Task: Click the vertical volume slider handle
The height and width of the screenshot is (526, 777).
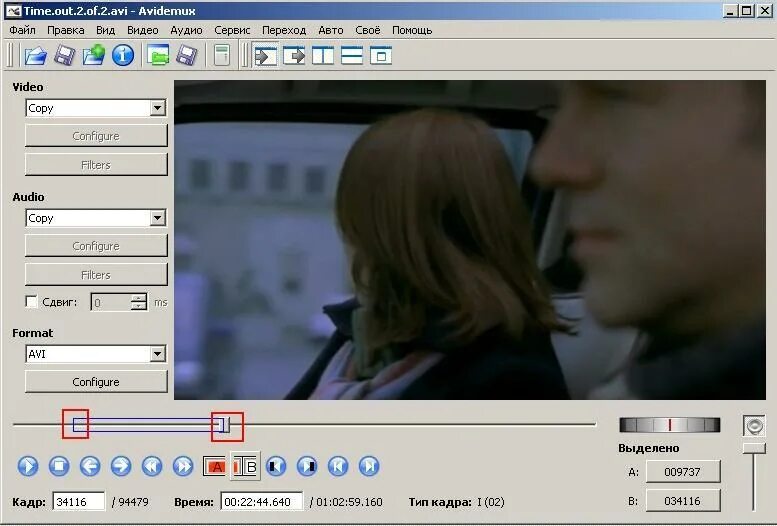Action: [x=754, y=448]
